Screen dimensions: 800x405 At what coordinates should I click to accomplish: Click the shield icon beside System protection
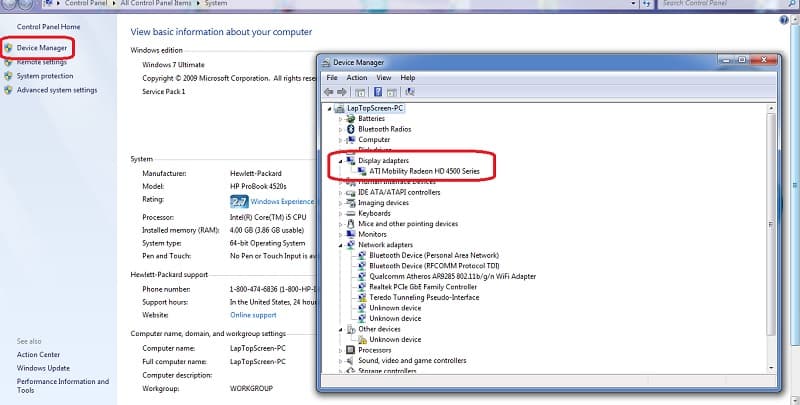pos(8,76)
